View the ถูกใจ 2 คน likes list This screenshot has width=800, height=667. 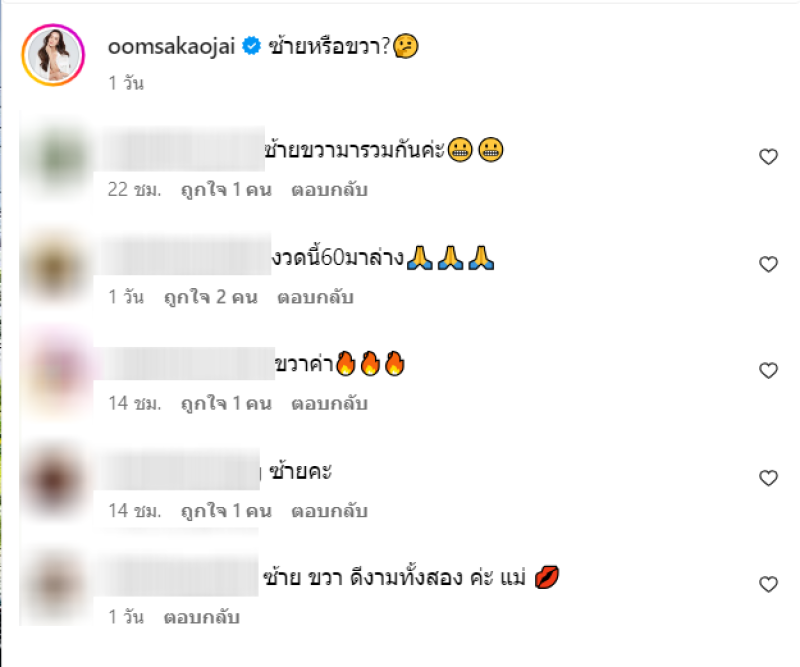211,297
